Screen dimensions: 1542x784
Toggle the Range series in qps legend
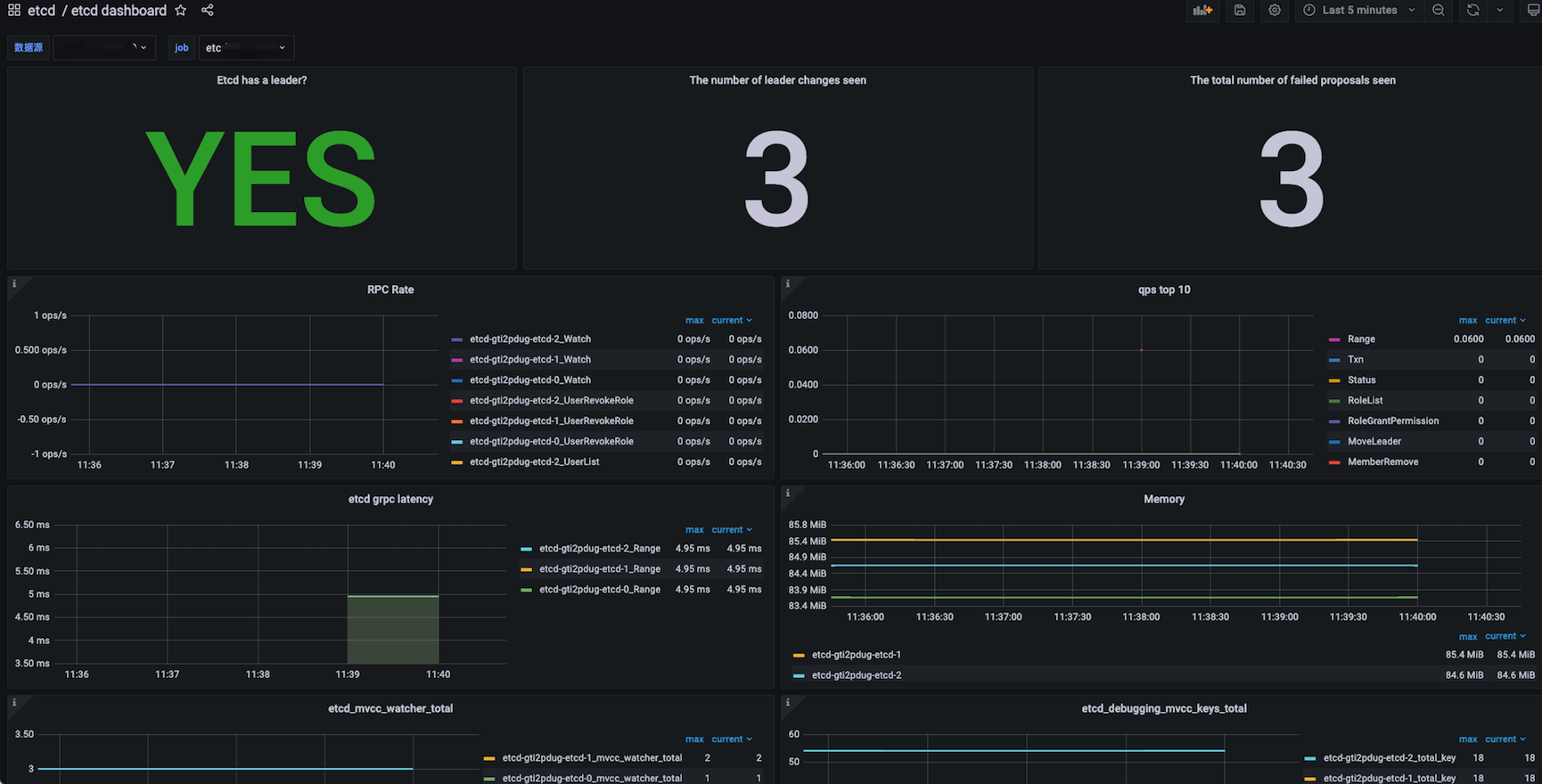click(x=1361, y=339)
